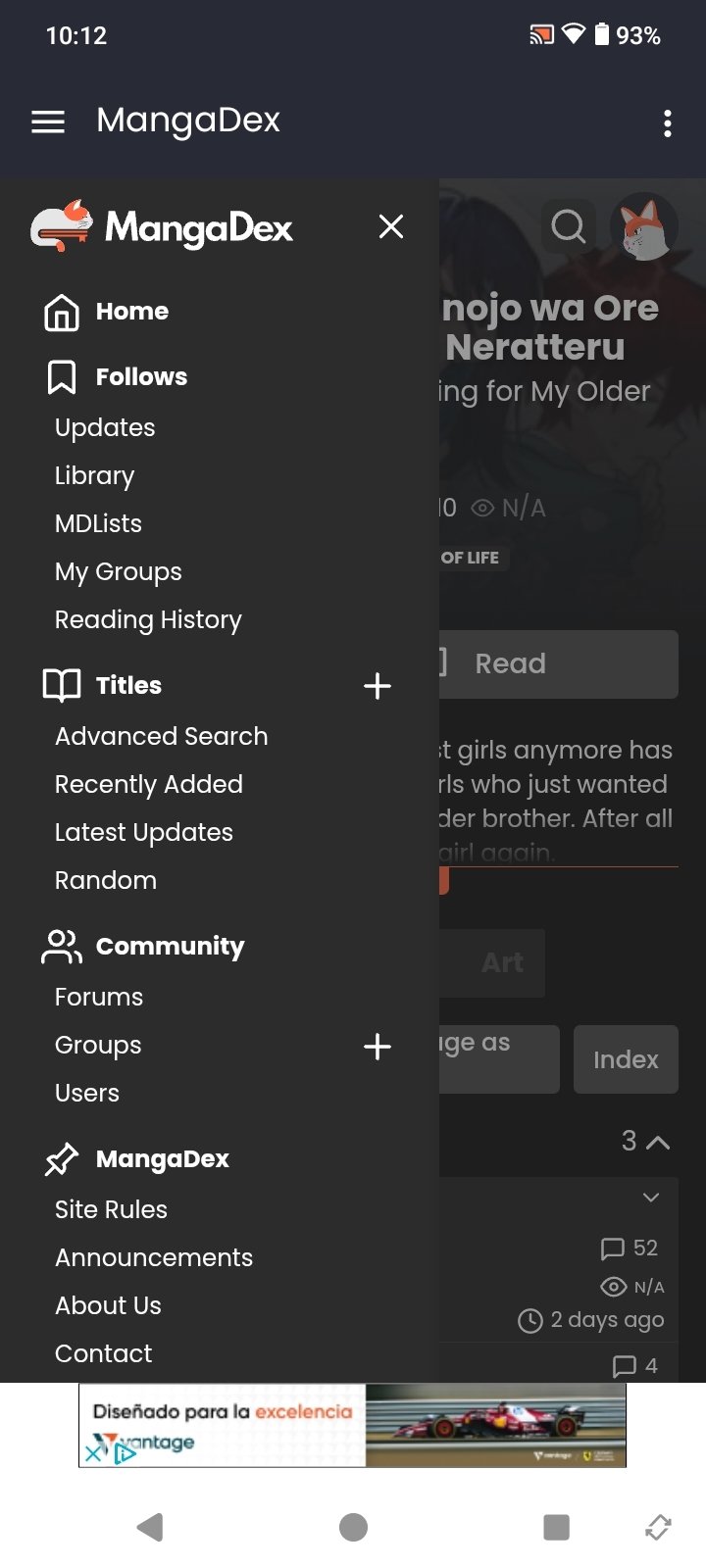This screenshot has width=706, height=1568.
Task: Switch to the Art tab
Action: 503,962
